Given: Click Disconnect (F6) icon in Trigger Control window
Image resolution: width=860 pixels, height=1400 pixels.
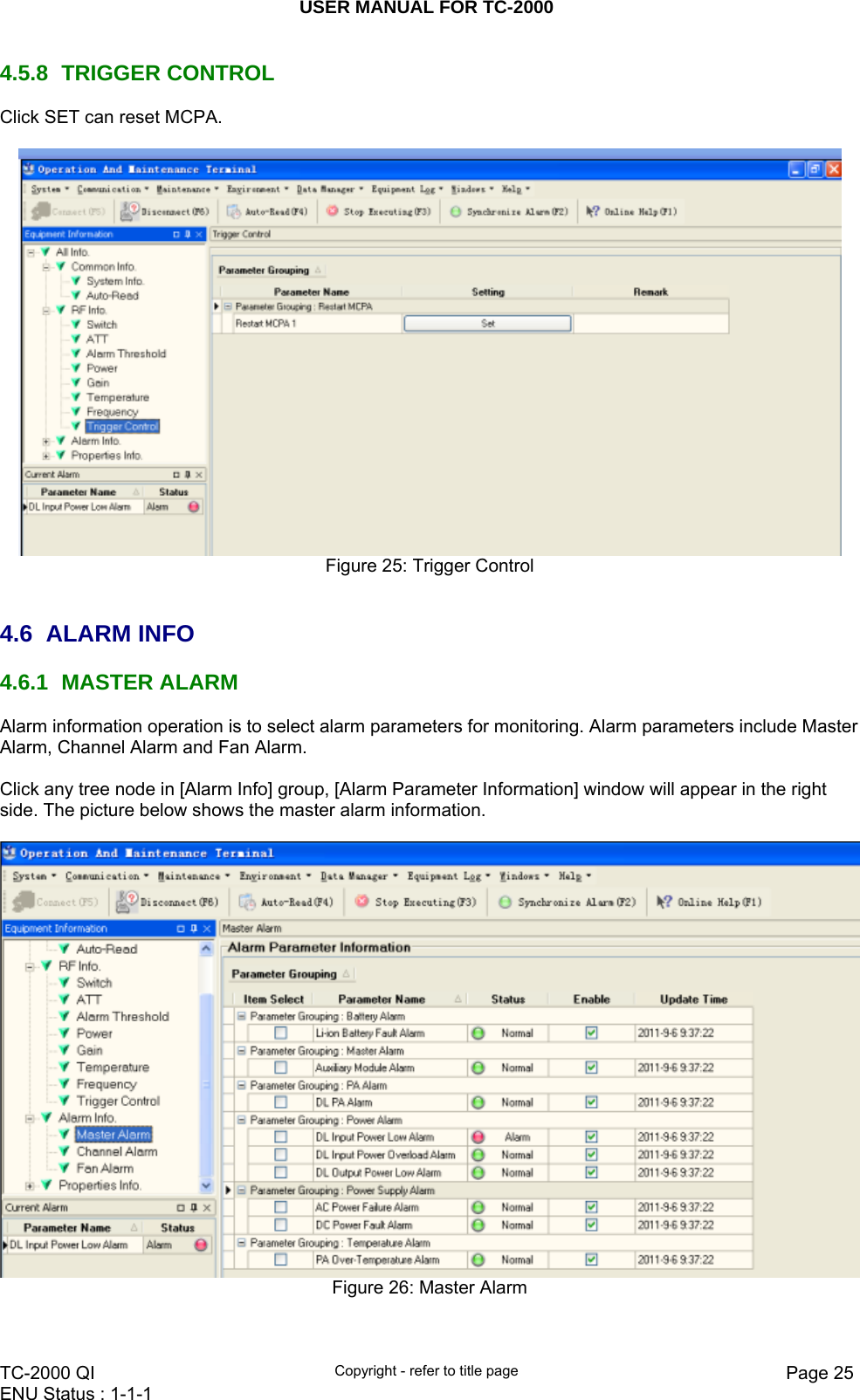Looking at the screenshot, I should click(x=130, y=211).
